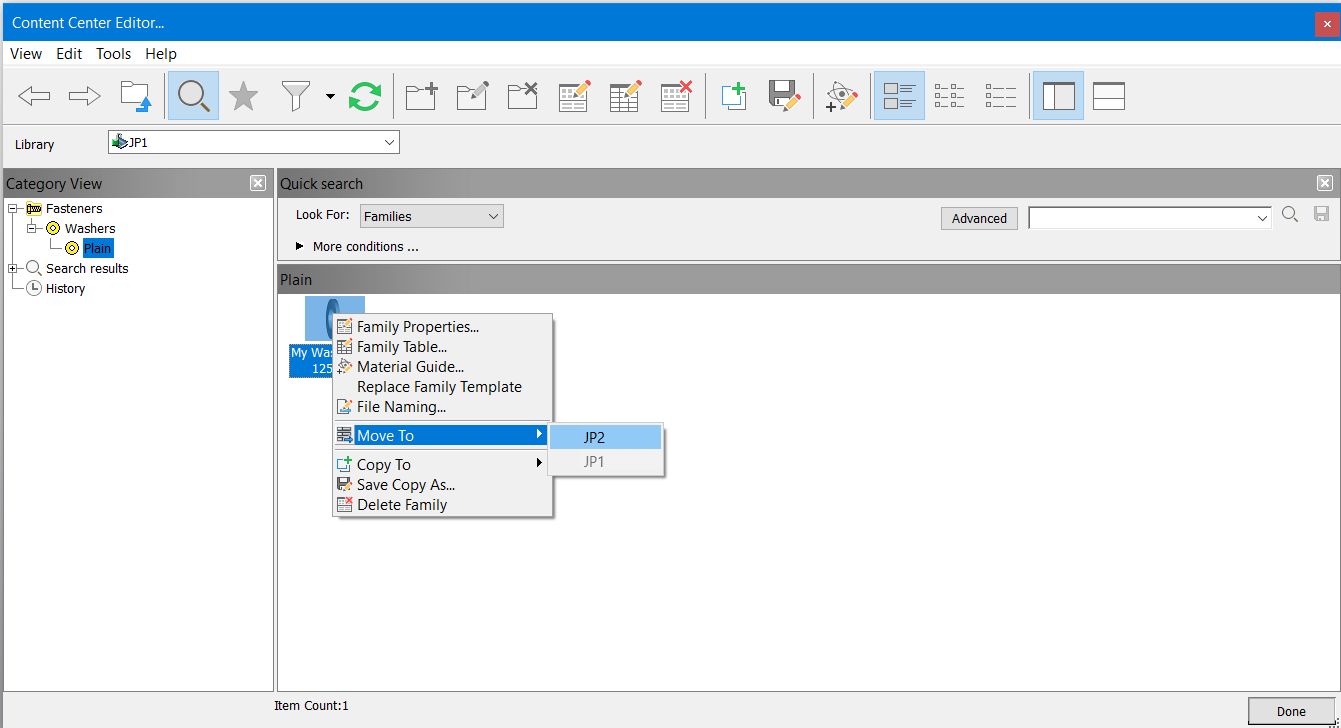
Task: Select the rename category folder-pencil icon
Action: click(x=471, y=95)
